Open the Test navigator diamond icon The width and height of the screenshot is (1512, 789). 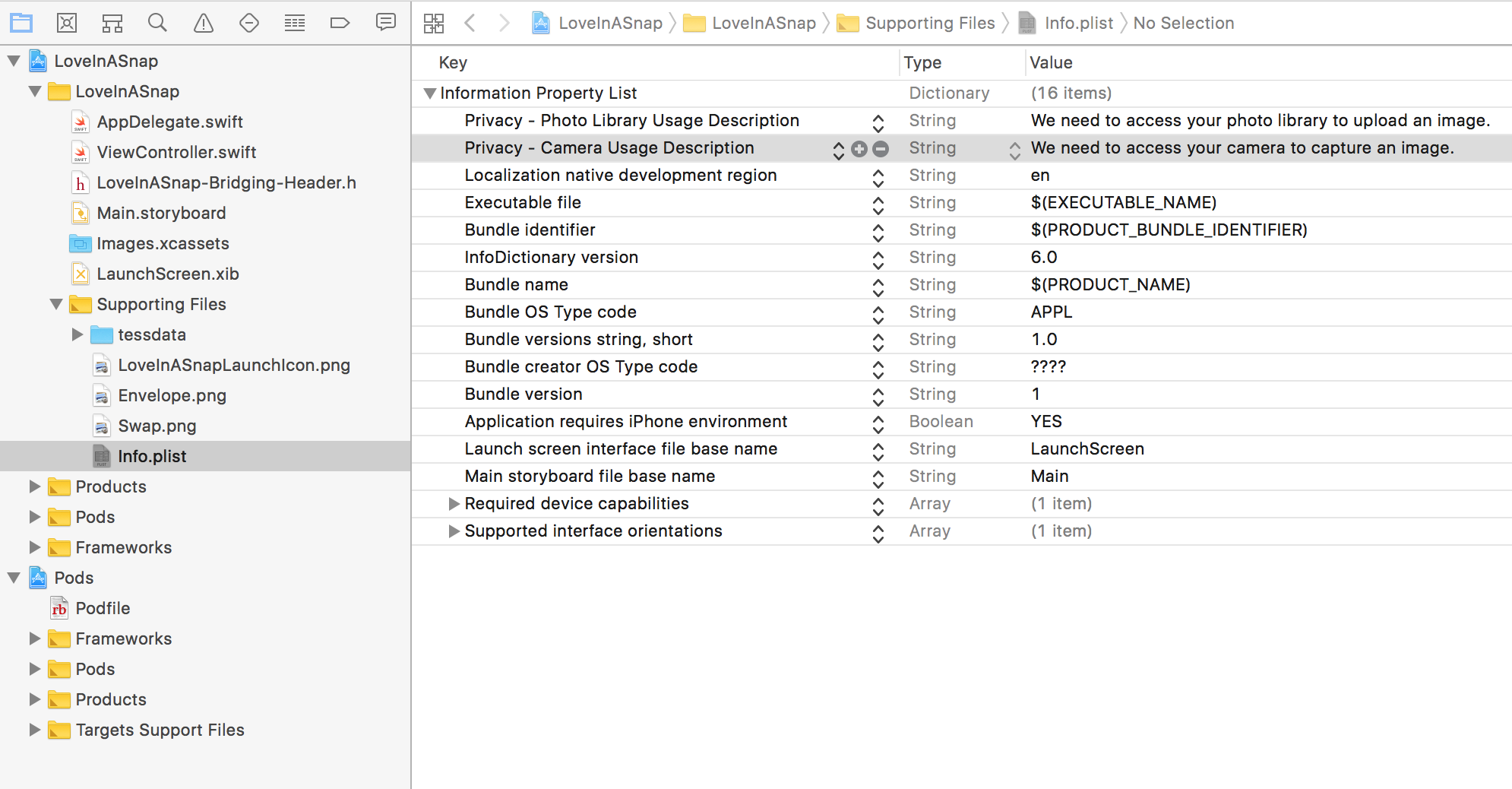249,23
